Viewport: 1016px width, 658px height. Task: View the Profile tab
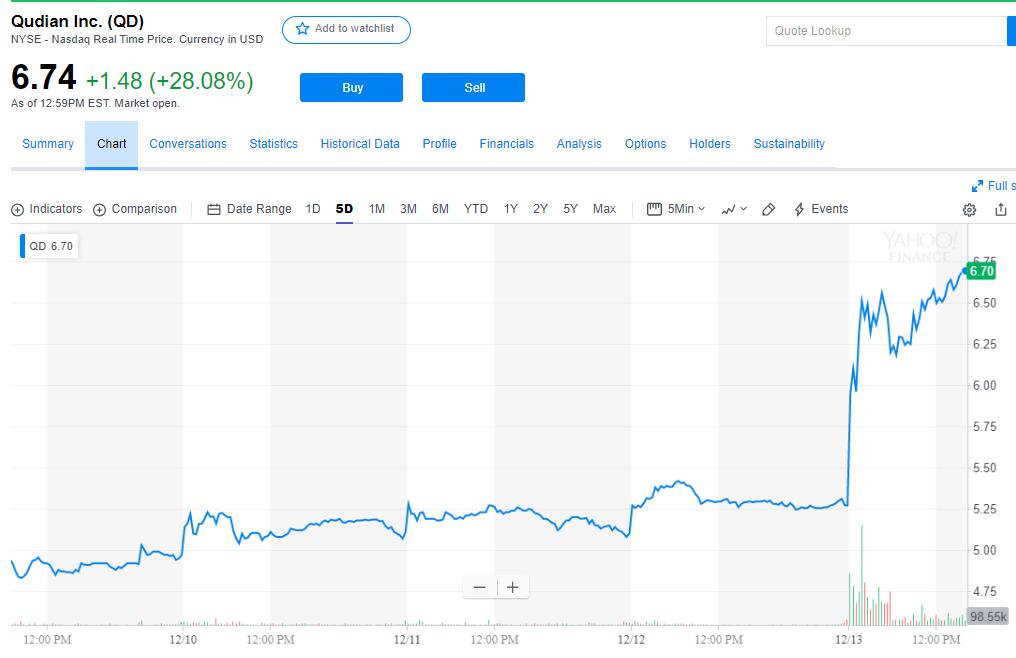click(x=439, y=144)
